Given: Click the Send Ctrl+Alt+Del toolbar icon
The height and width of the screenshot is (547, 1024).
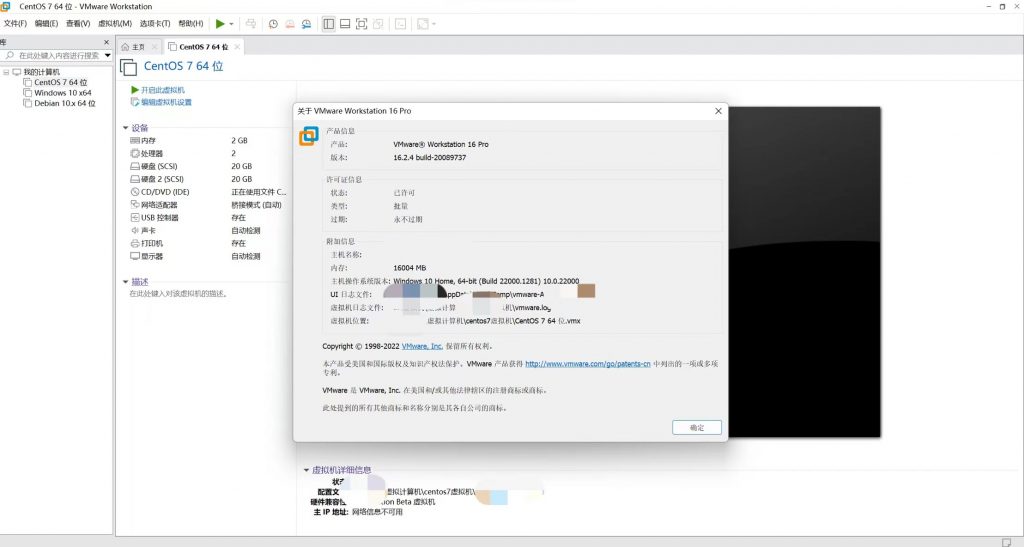Looking at the screenshot, I should tap(251, 23).
